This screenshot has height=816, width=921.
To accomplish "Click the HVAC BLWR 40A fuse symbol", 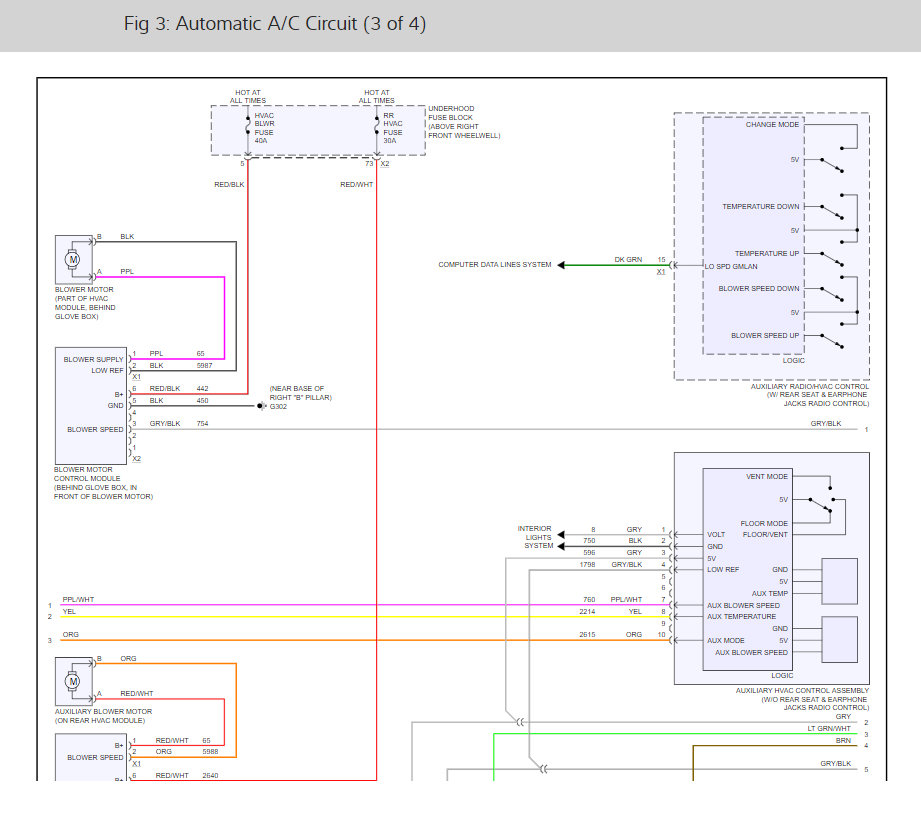I will tap(248, 129).
